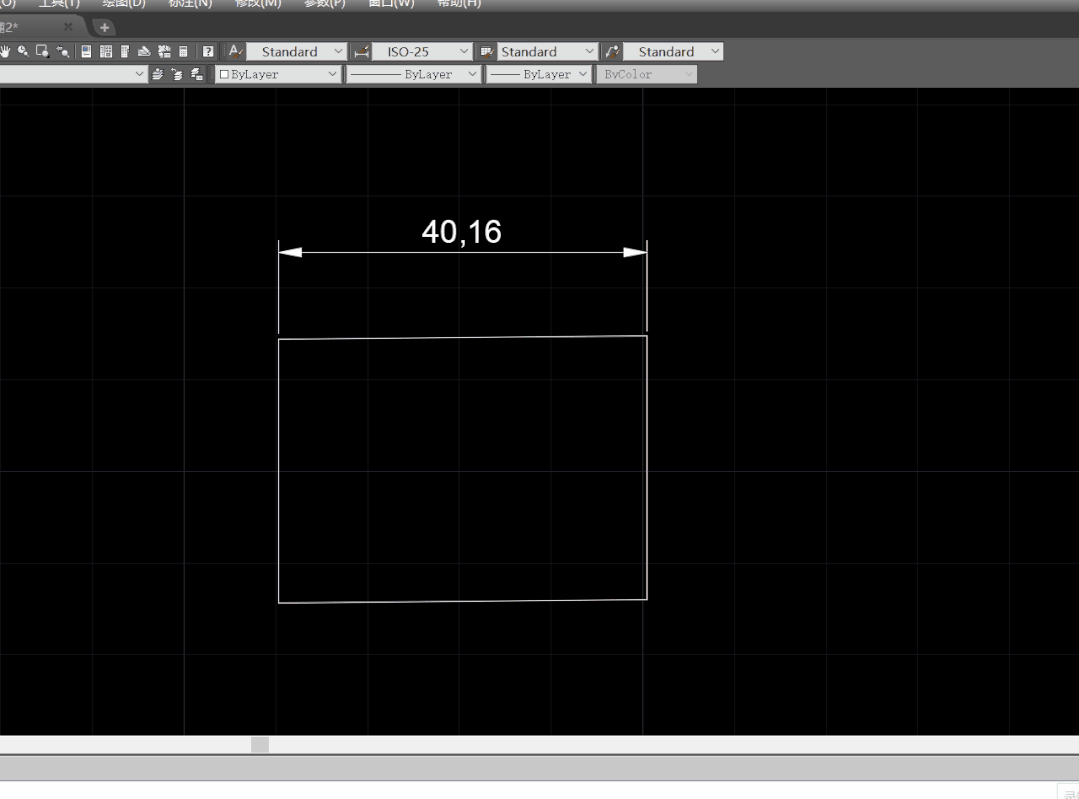This screenshot has height=799, width=1079.
Task: Select the left arrowhead of the dimension line
Action: pyautogui.click(x=290, y=253)
